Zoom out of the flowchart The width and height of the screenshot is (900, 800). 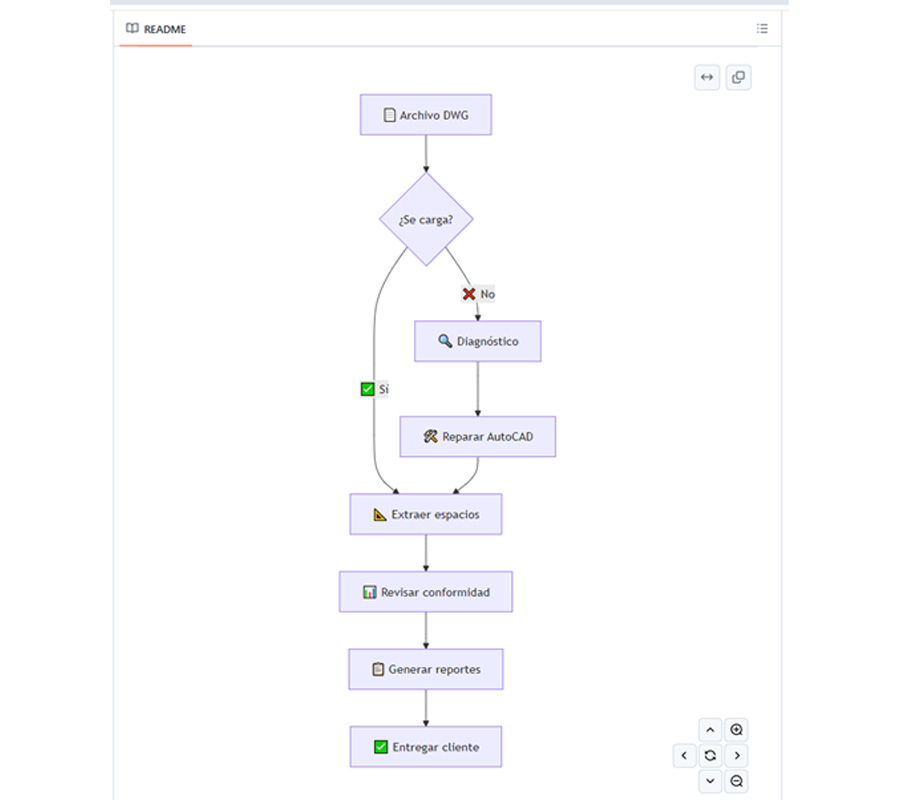[736, 781]
